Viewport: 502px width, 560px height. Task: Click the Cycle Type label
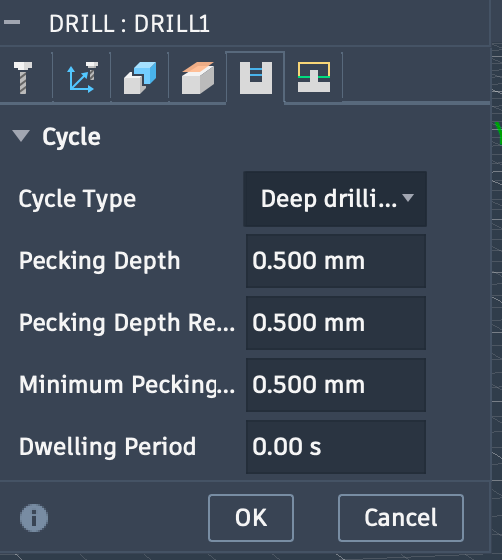coord(77,199)
